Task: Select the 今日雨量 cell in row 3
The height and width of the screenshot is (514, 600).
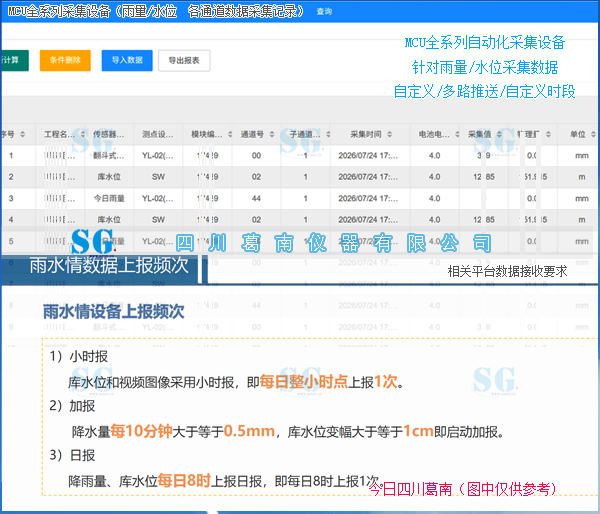Action: pos(109,198)
